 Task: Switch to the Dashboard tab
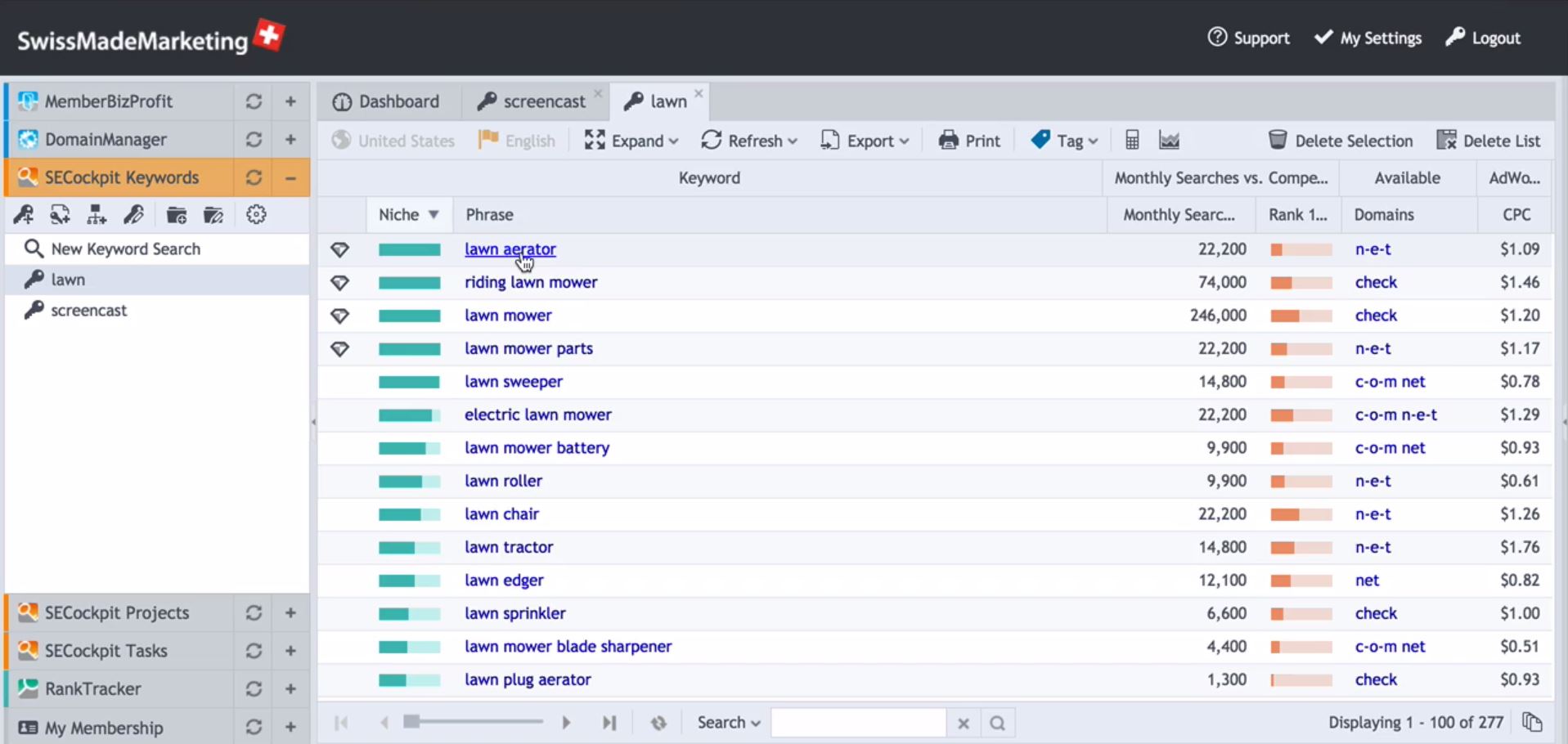point(386,101)
